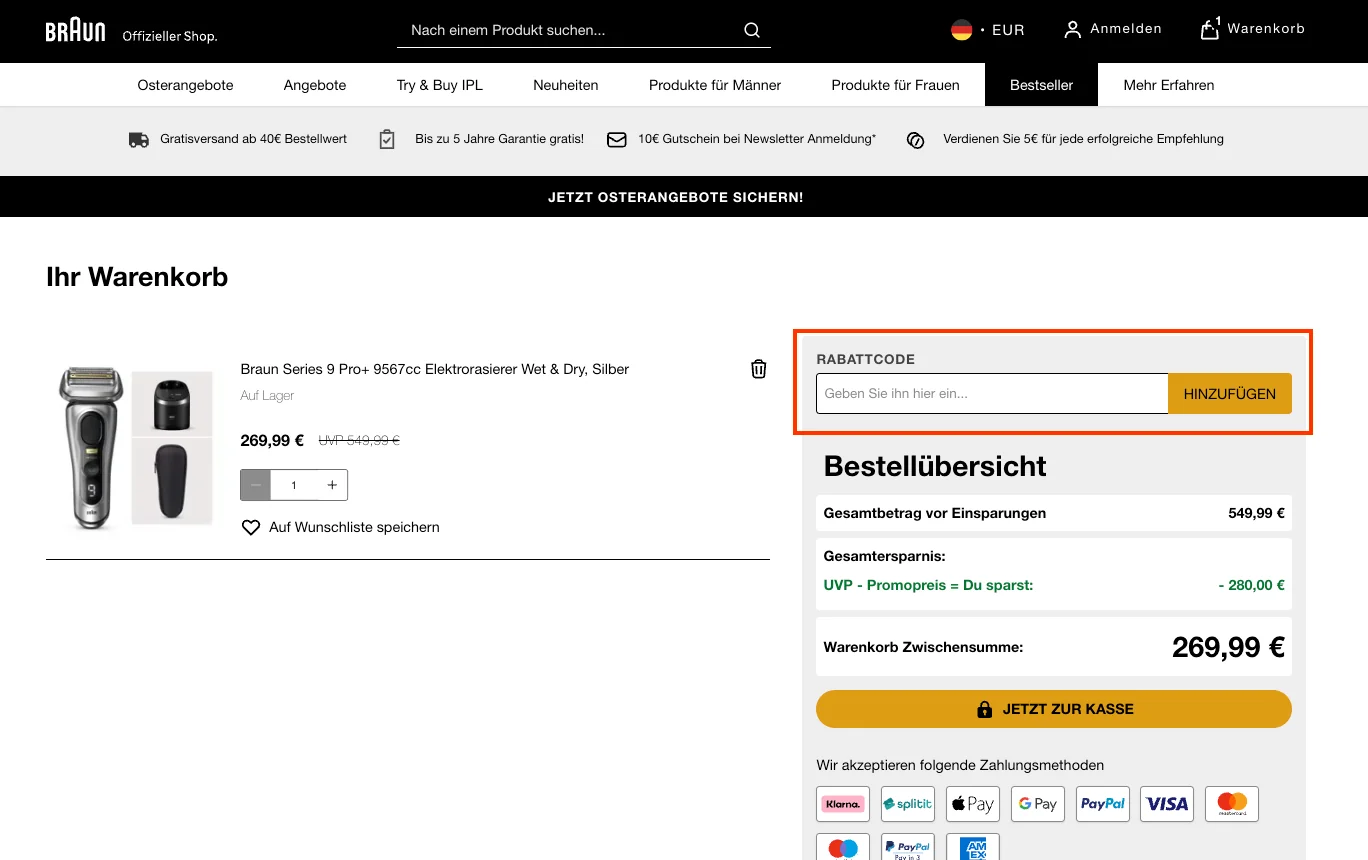Click the Apple Pay icon
The height and width of the screenshot is (860, 1368).
(x=973, y=804)
